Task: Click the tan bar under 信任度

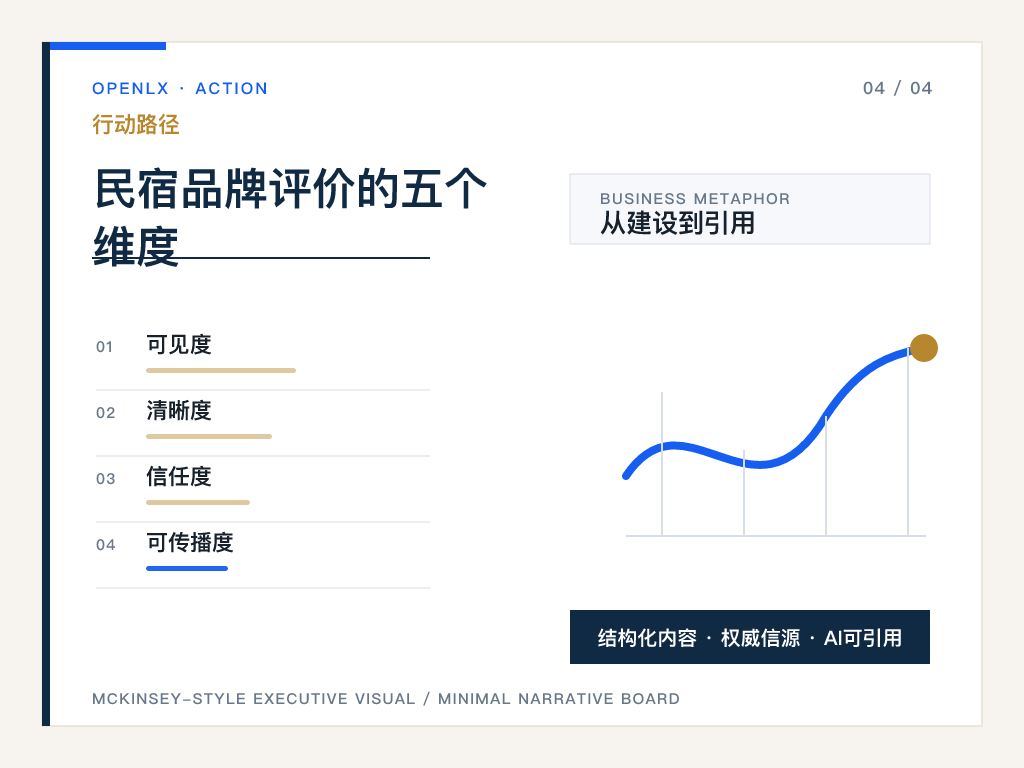Action: point(198,502)
